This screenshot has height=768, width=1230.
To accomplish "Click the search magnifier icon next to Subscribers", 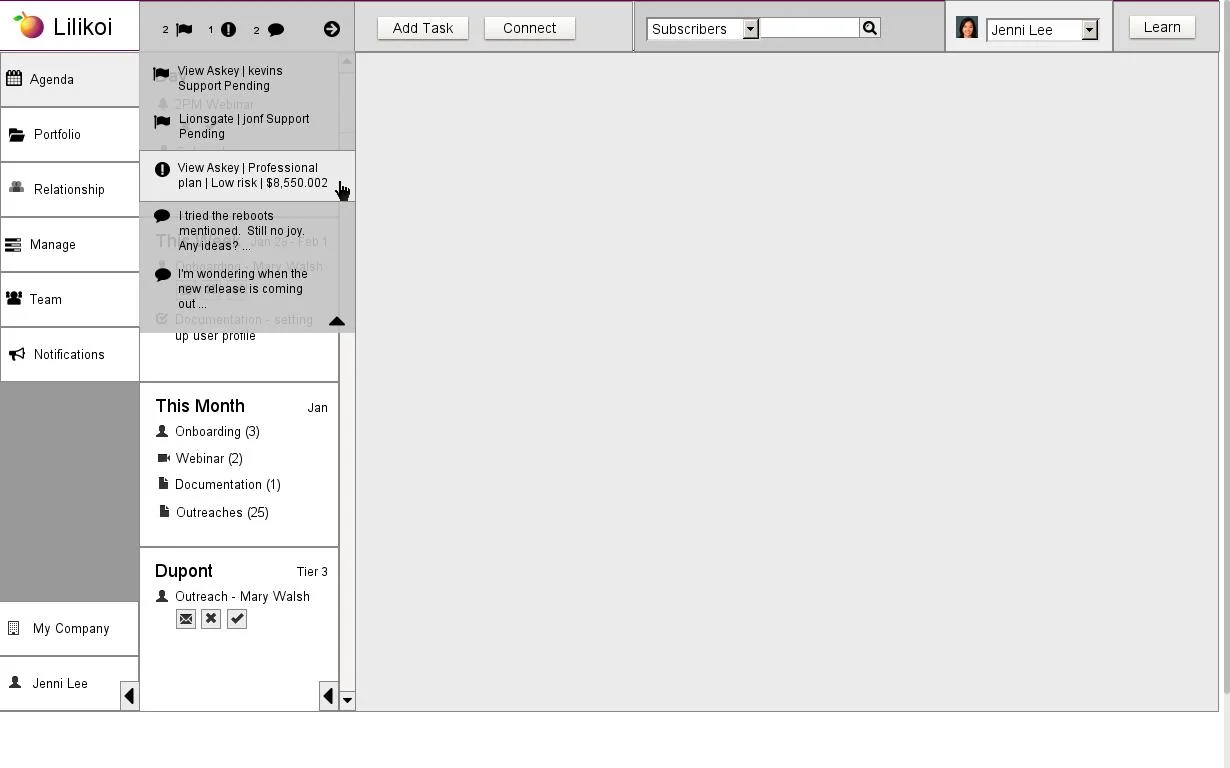I will (x=868, y=28).
